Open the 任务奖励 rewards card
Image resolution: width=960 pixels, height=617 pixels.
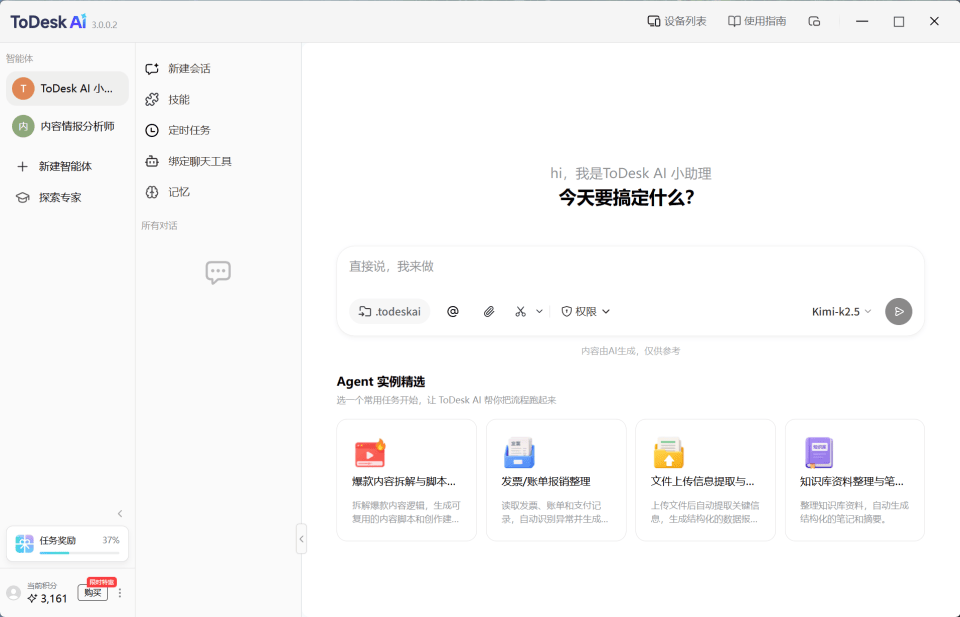pyautogui.click(x=67, y=544)
